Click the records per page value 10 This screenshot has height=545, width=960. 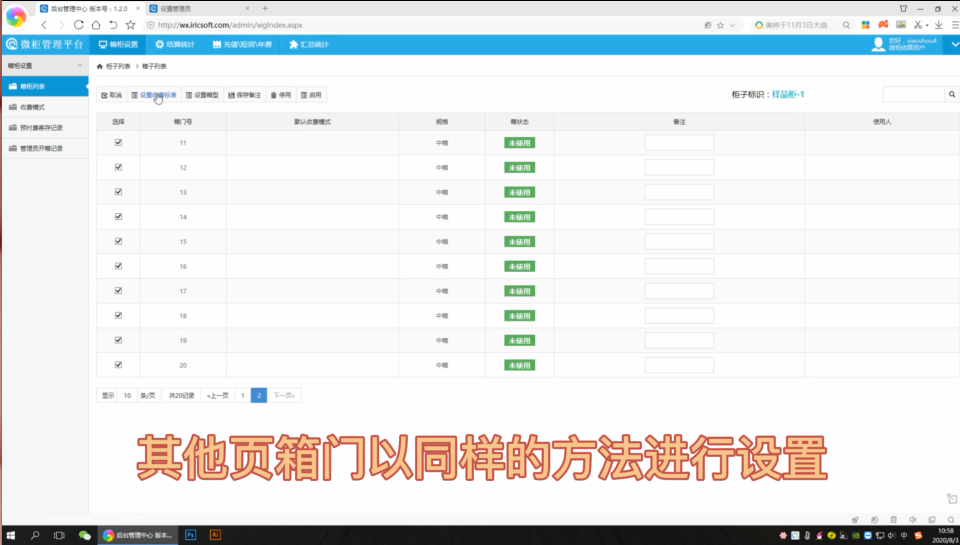pos(127,396)
